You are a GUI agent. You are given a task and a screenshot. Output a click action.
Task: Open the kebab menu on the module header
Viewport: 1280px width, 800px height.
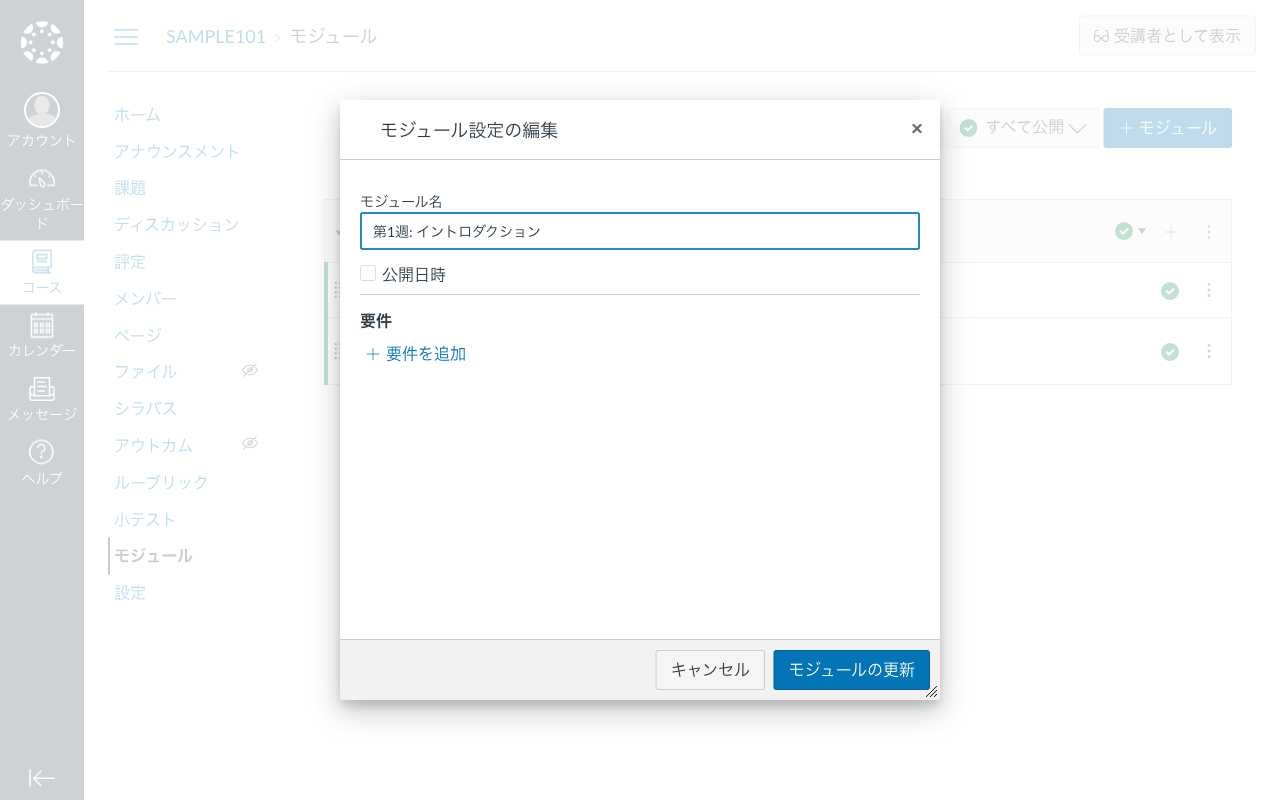1208,231
